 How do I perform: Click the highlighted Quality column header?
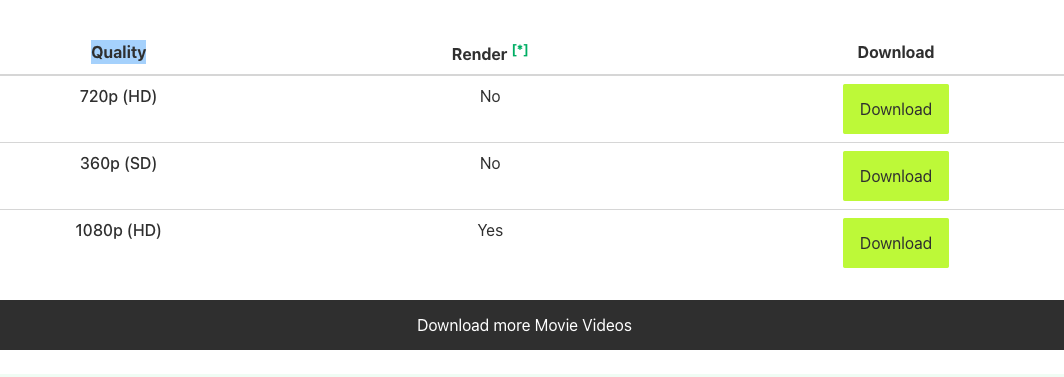[x=119, y=52]
